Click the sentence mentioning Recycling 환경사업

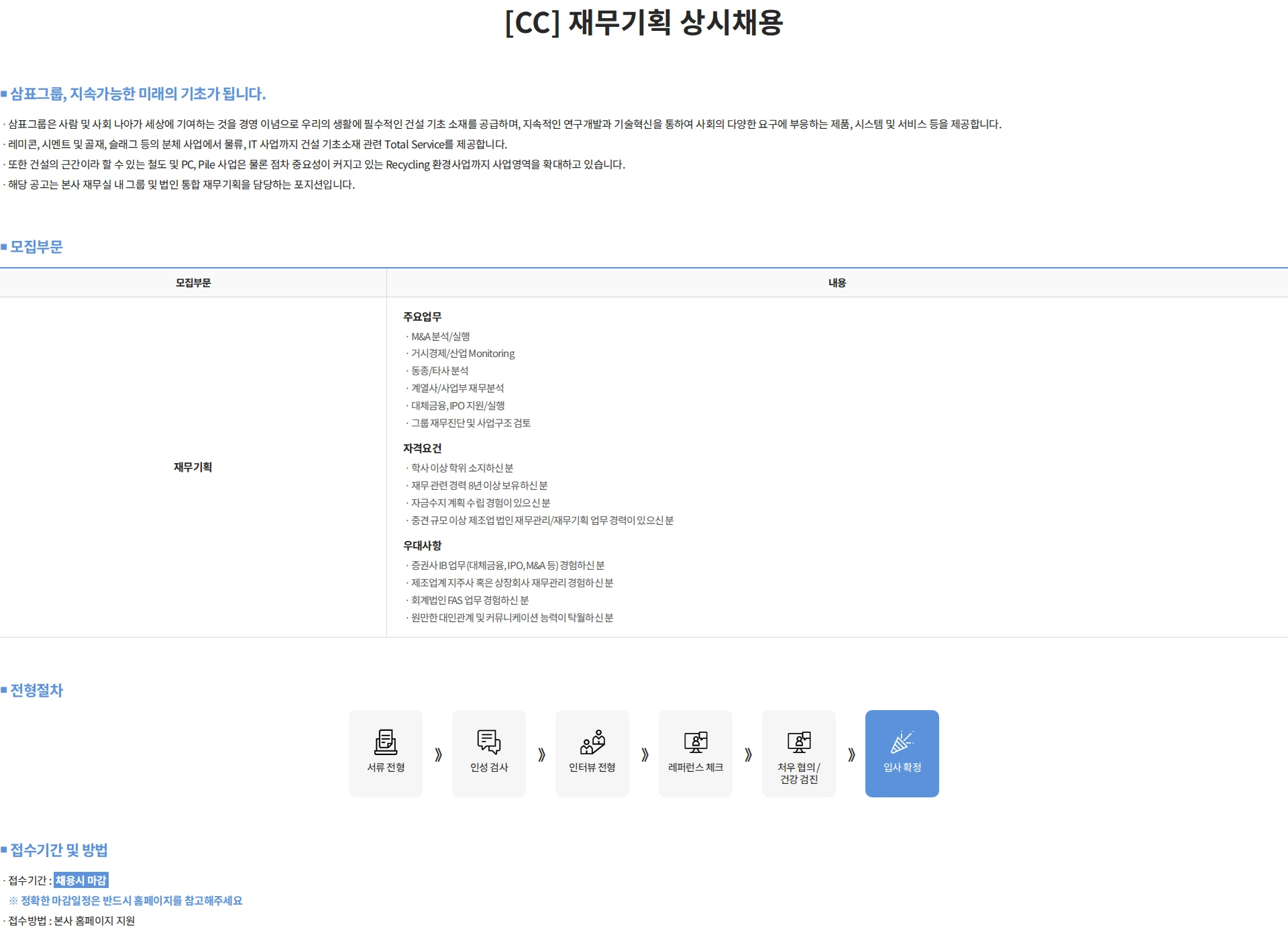[314, 164]
